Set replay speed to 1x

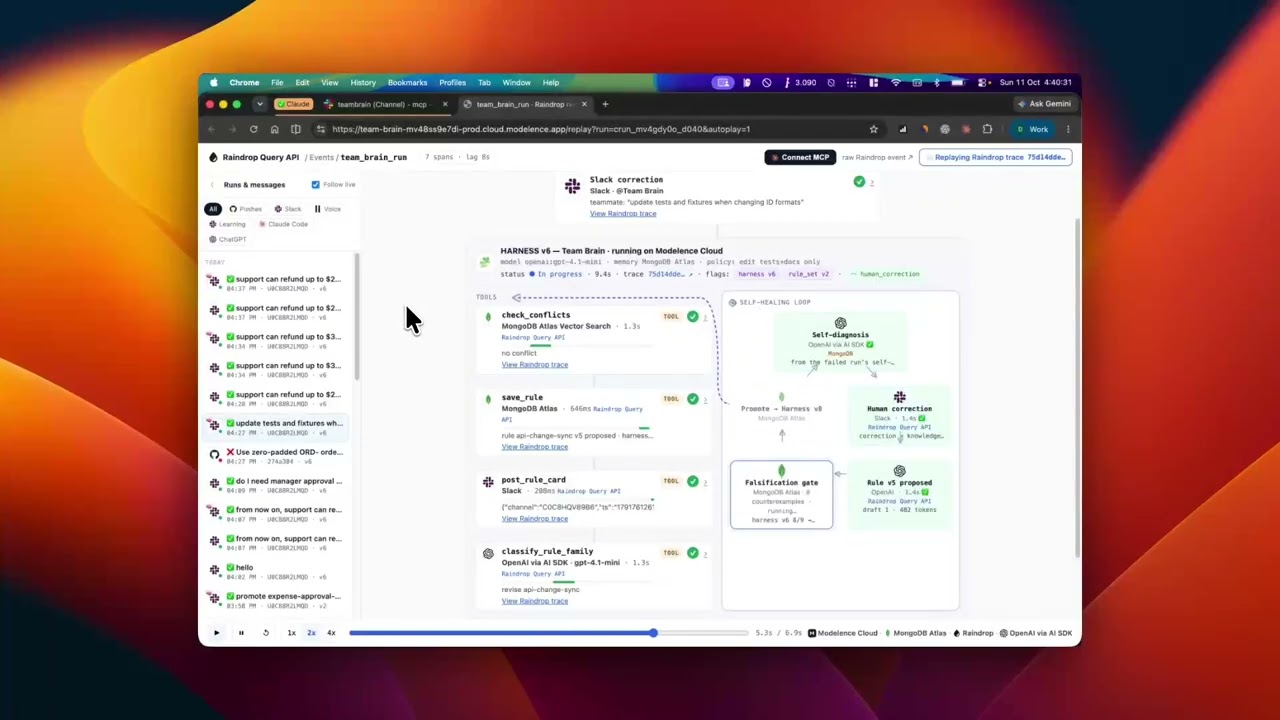tap(291, 633)
